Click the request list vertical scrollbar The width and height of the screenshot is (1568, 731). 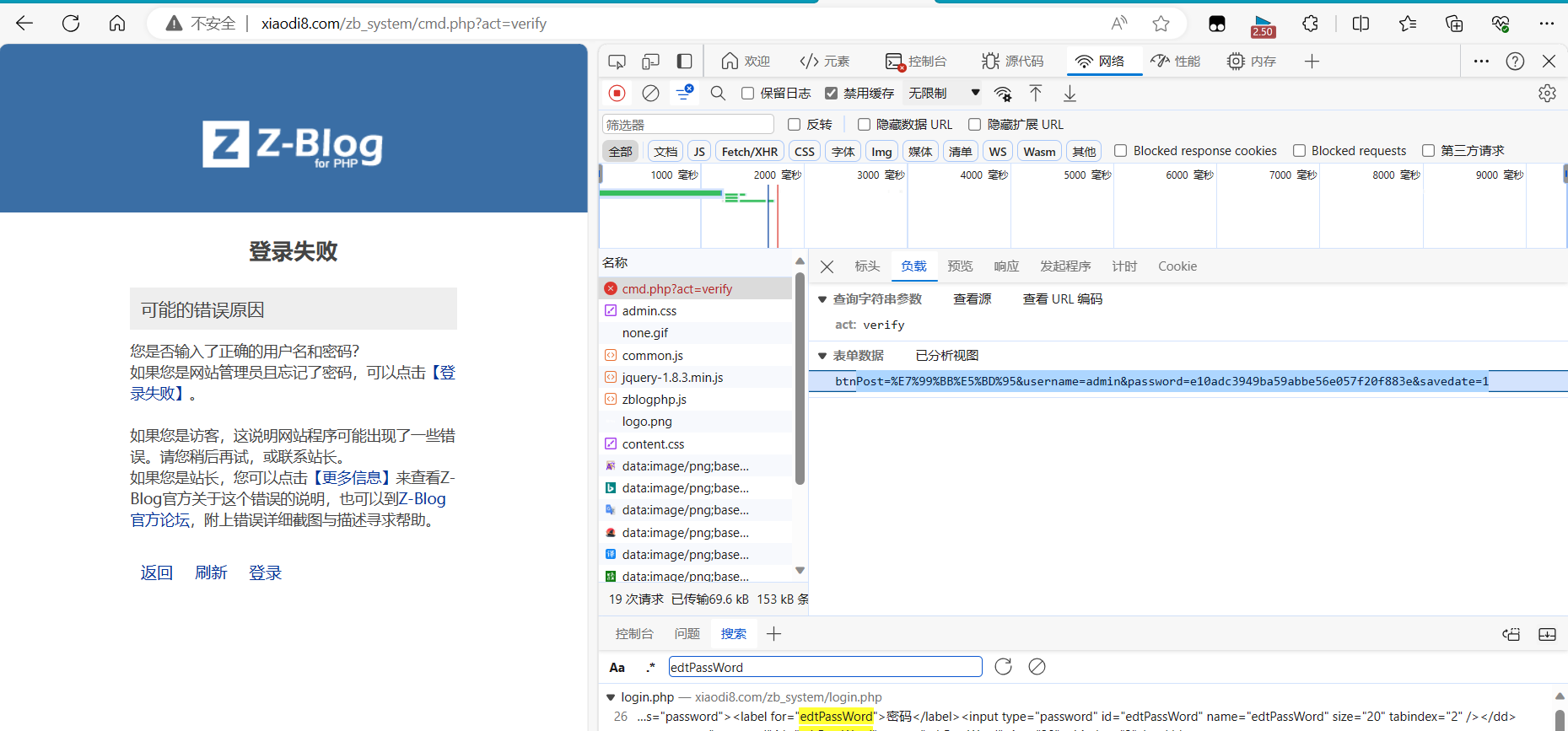800,379
